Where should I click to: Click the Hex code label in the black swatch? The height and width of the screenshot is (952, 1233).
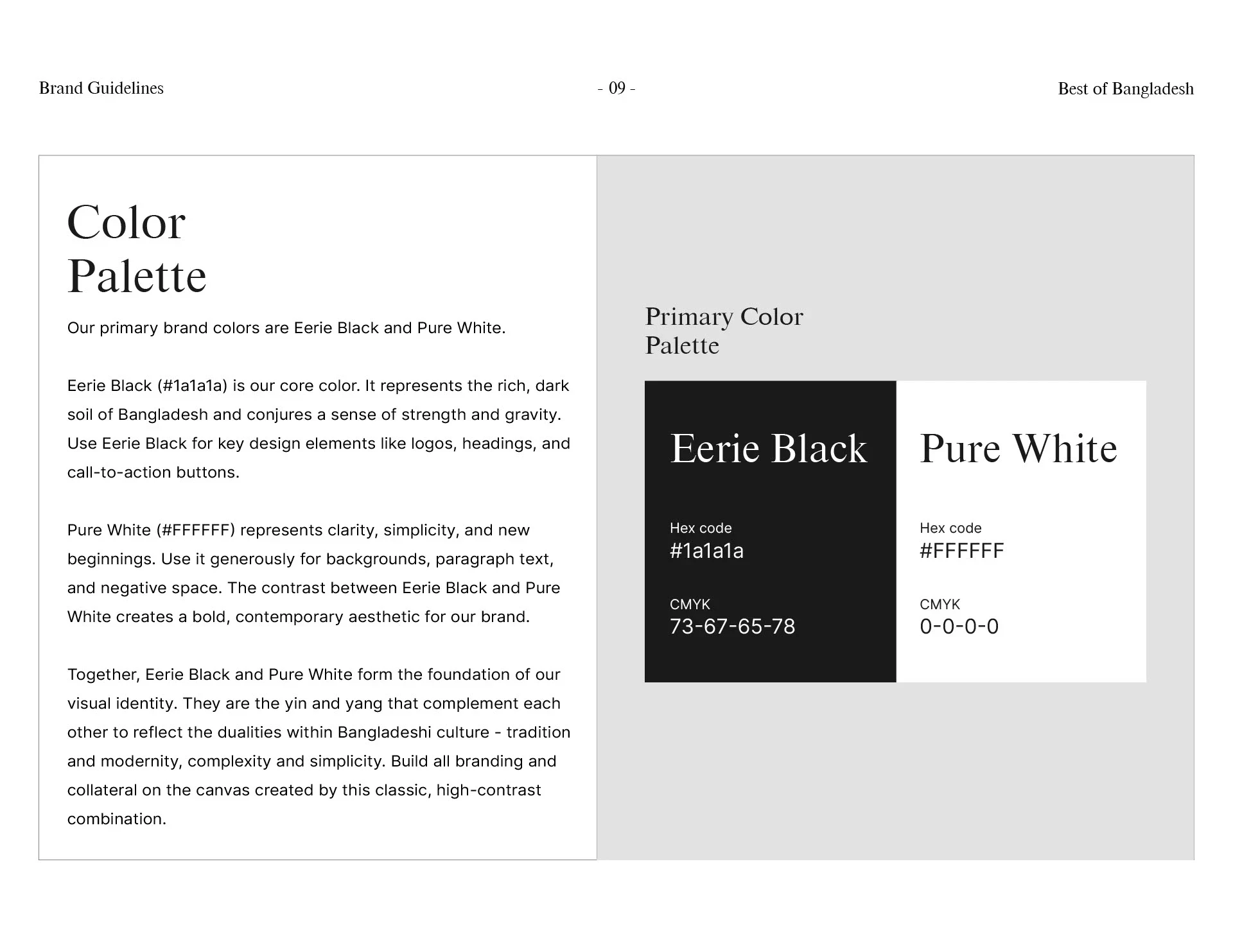[701, 528]
